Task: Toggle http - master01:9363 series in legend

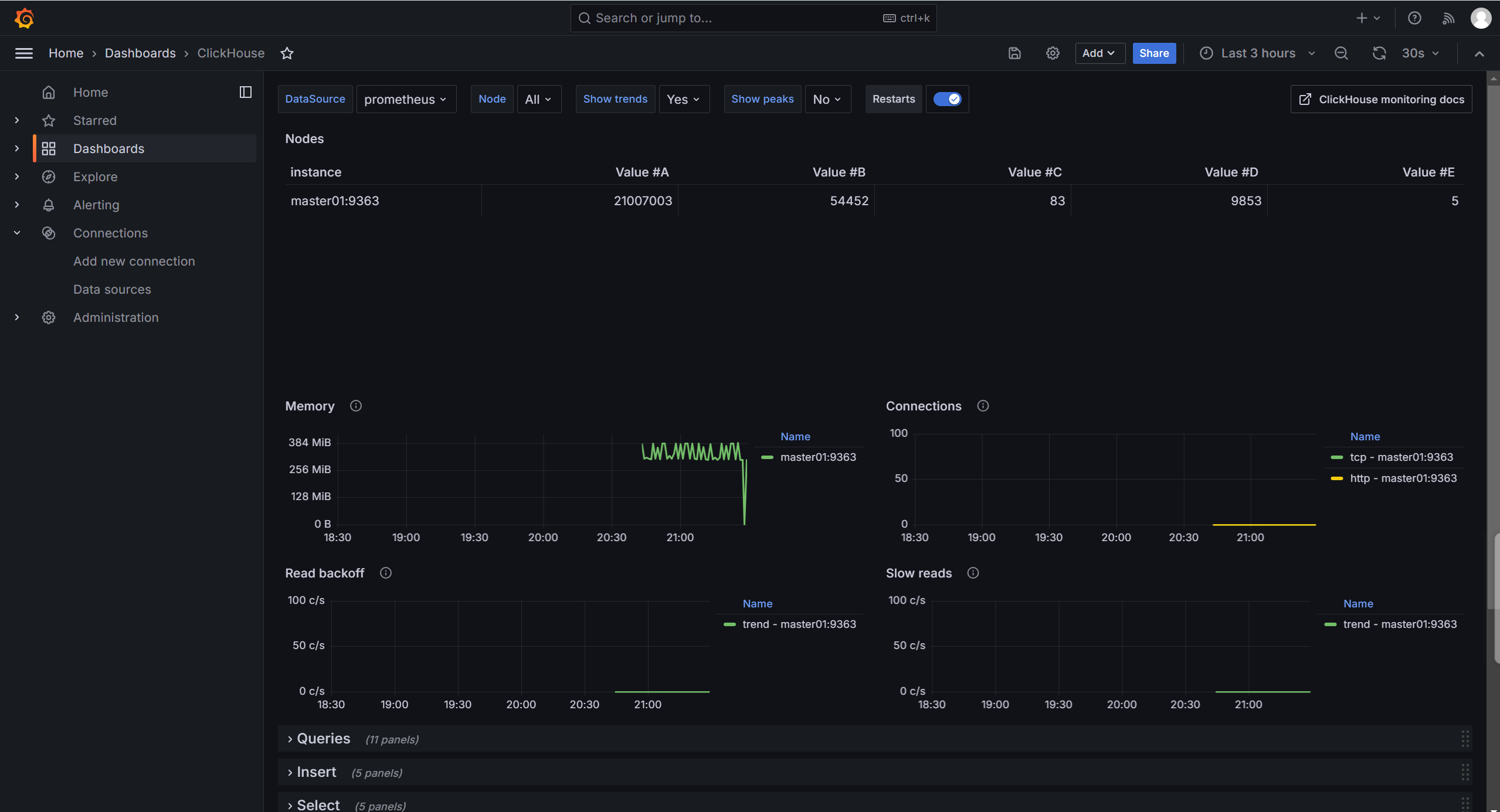Action: [1403, 478]
